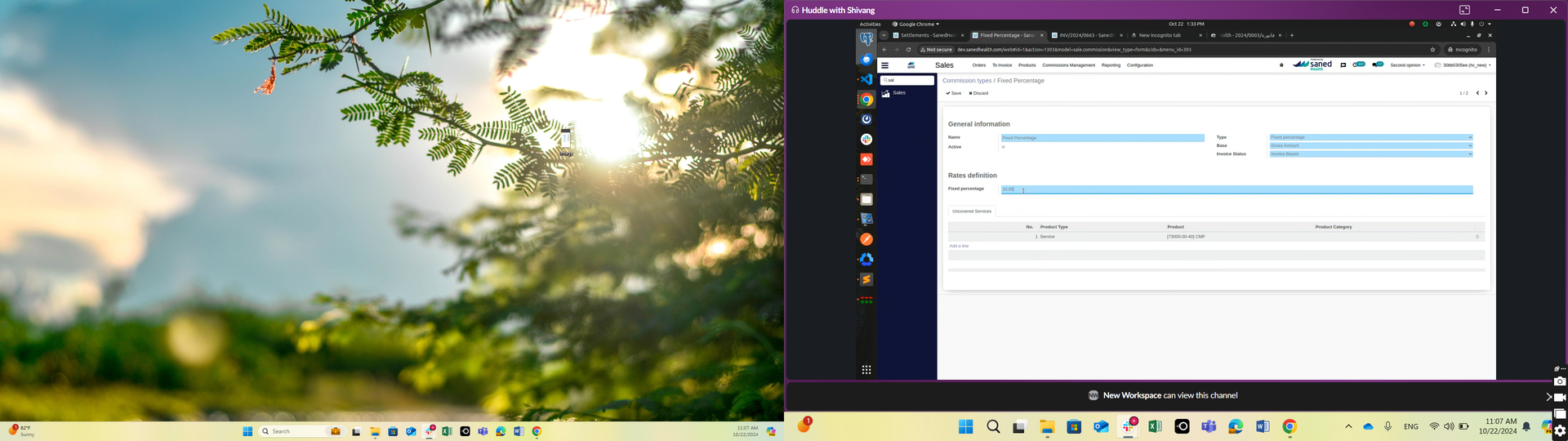Open the Commissions Management menu

click(1068, 65)
